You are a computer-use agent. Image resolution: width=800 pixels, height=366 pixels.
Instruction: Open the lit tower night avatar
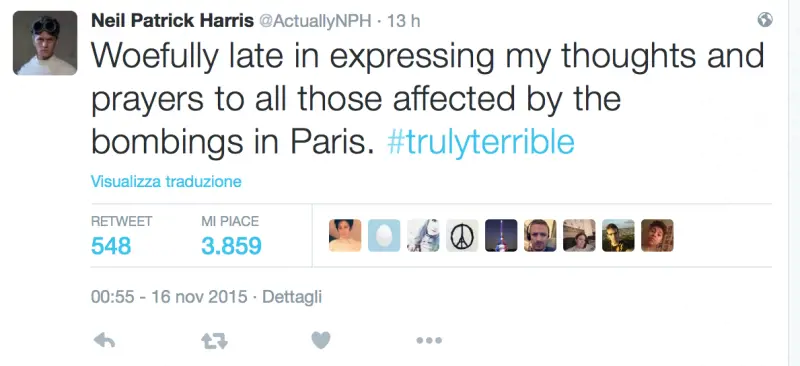click(501, 235)
